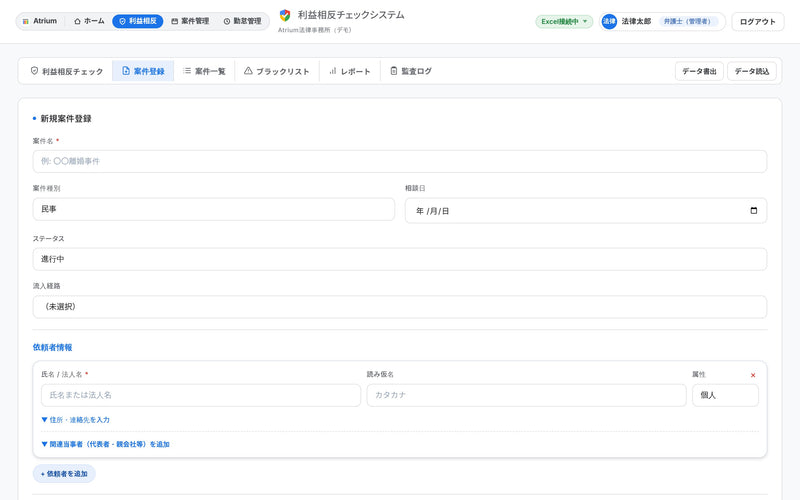Remove the client row with red ×
The height and width of the screenshot is (500, 800).
point(753,375)
